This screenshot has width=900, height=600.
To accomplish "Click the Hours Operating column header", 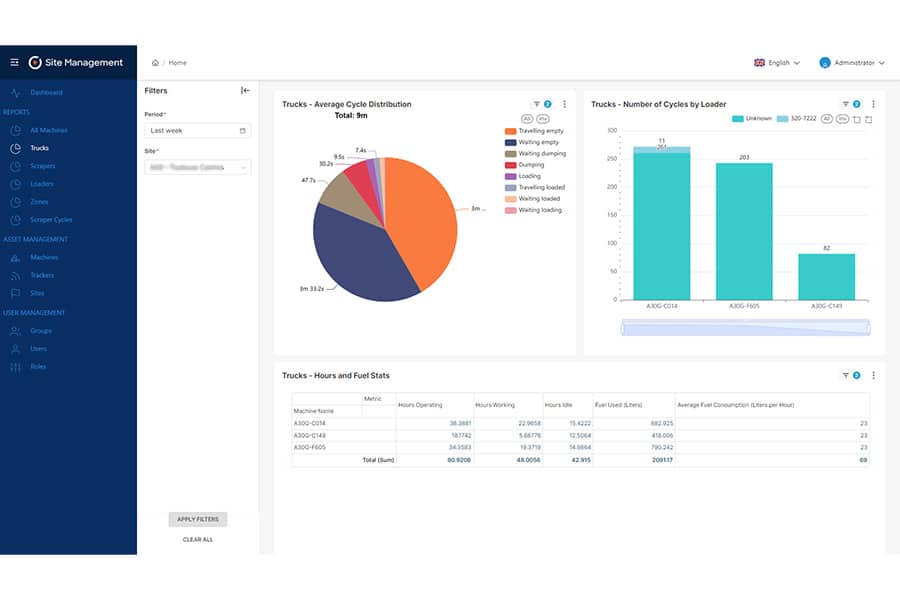I will click(x=420, y=404).
